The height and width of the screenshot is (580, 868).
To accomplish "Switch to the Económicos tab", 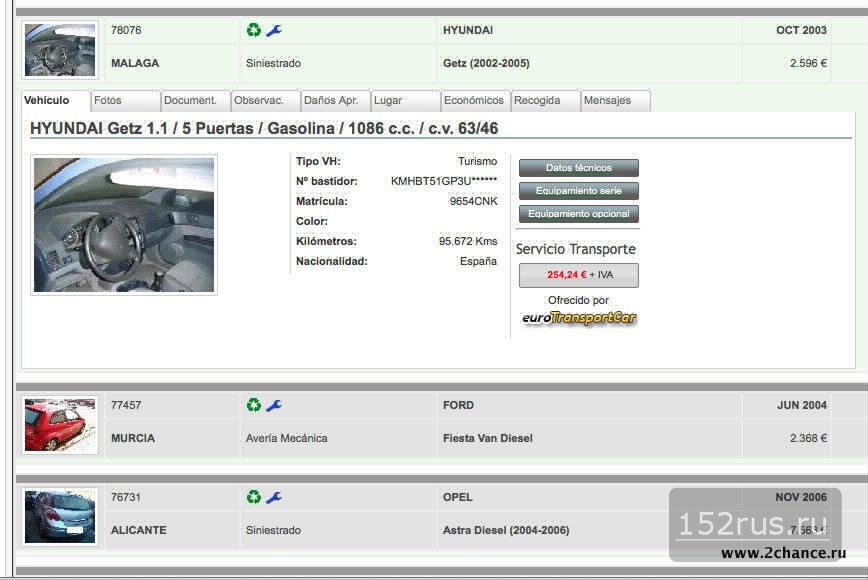I will coord(476,101).
